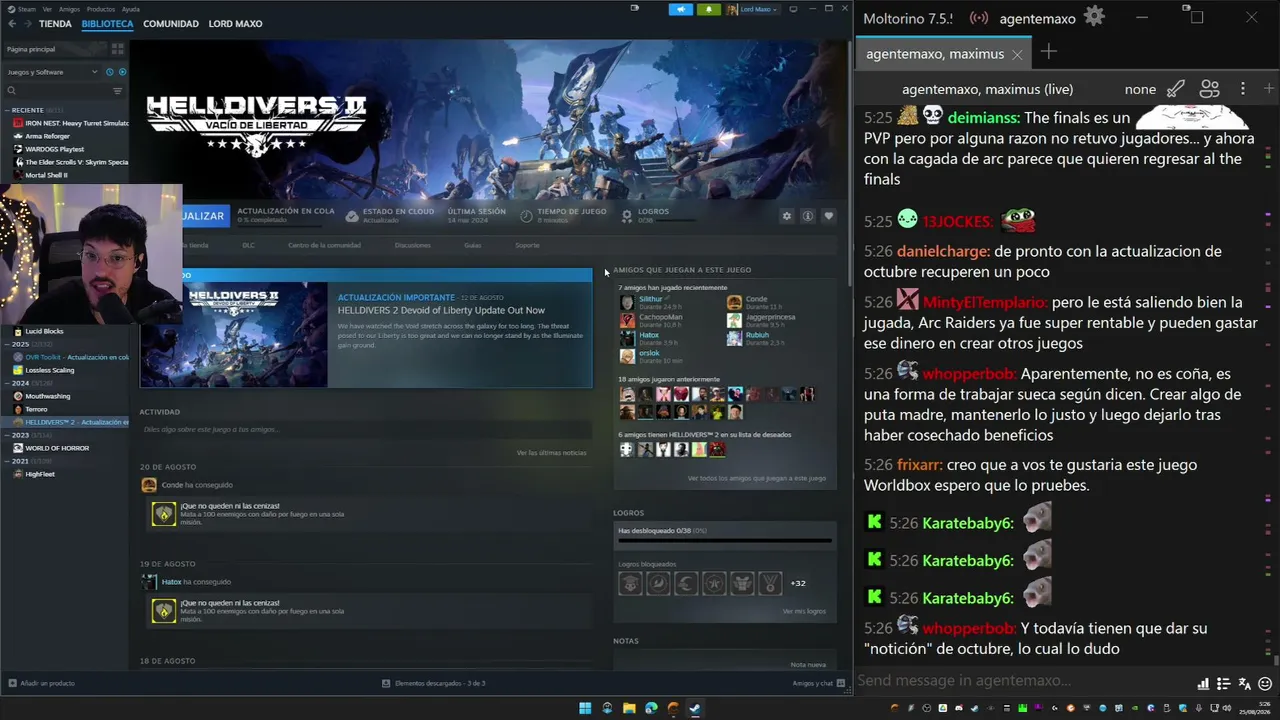Click 'Añadir un producto' in Steam
This screenshot has width=1280, height=720.
click(42, 683)
